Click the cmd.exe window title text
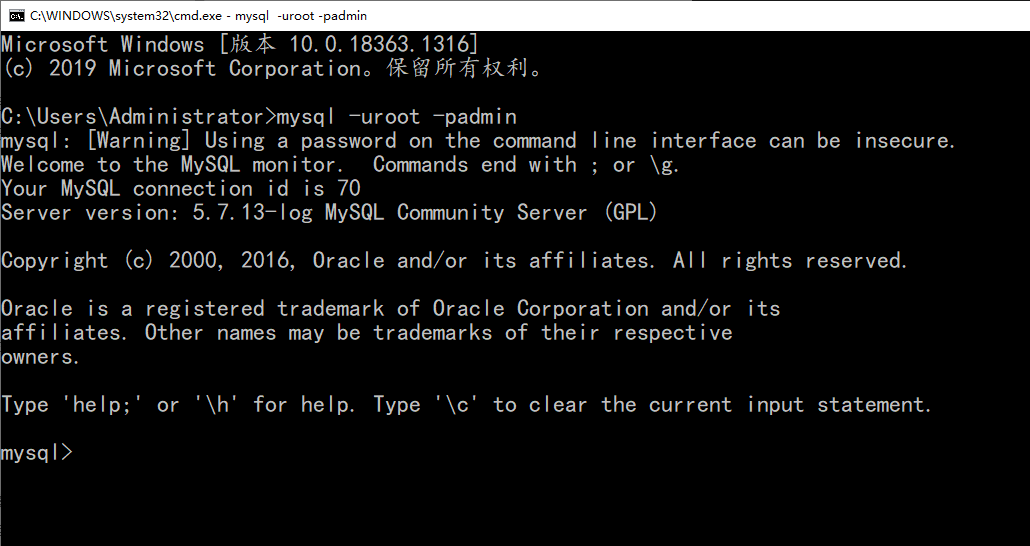This screenshot has width=1030, height=546. pos(198,15)
